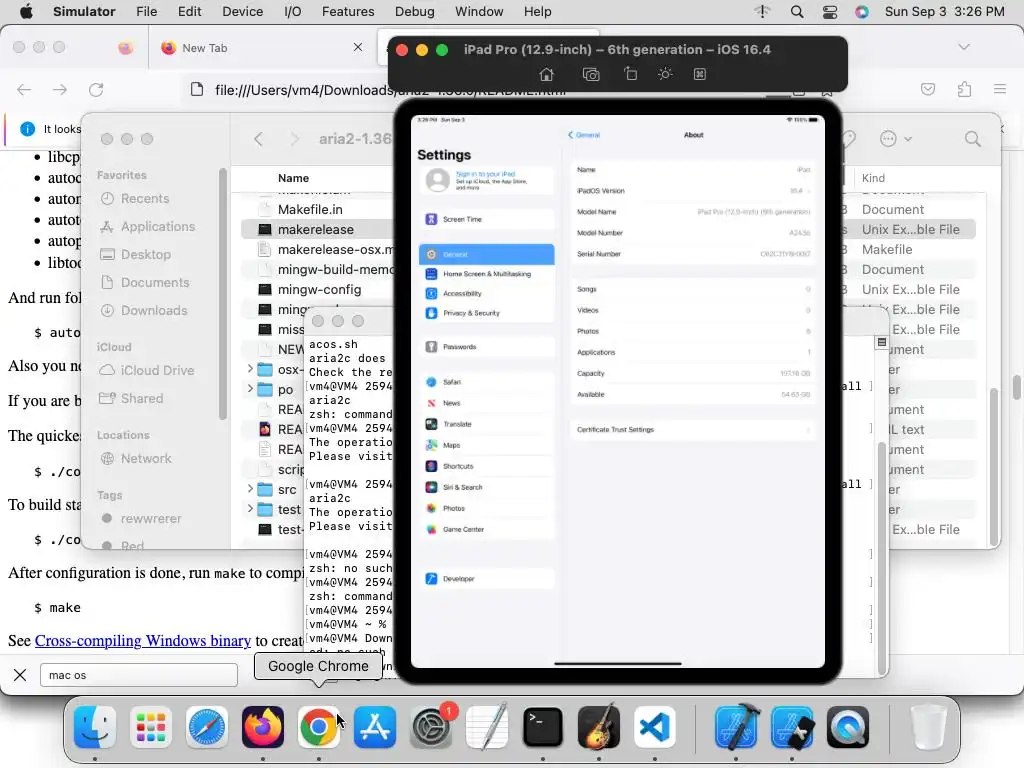
Task: Open Certificate Trust Settings row
Action: [693, 430]
